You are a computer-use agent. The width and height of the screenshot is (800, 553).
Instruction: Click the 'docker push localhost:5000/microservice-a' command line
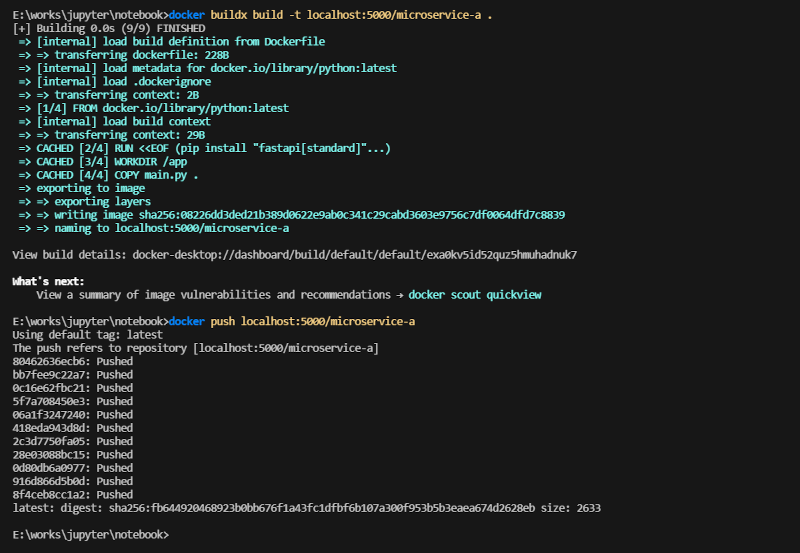[214, 321]
